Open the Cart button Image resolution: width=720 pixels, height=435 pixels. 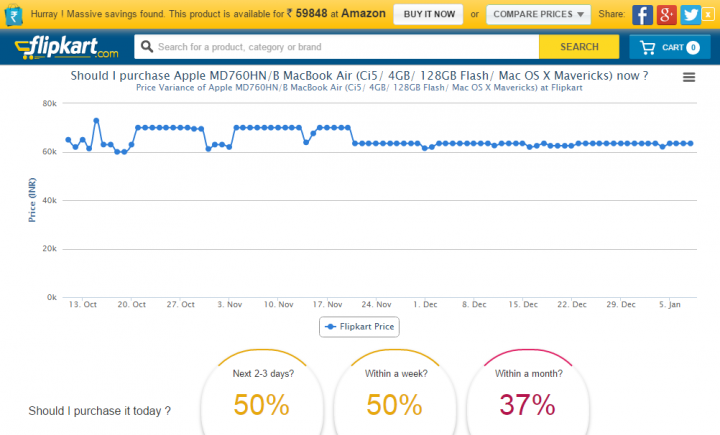pyautogui.click(x=669, y=47)
